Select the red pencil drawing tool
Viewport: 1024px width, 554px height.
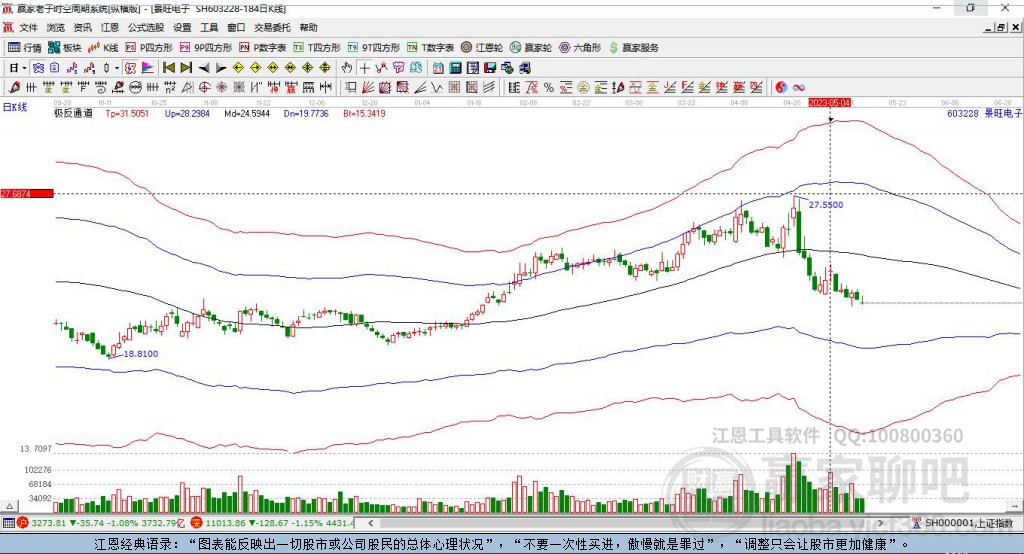tap(14, 88)
